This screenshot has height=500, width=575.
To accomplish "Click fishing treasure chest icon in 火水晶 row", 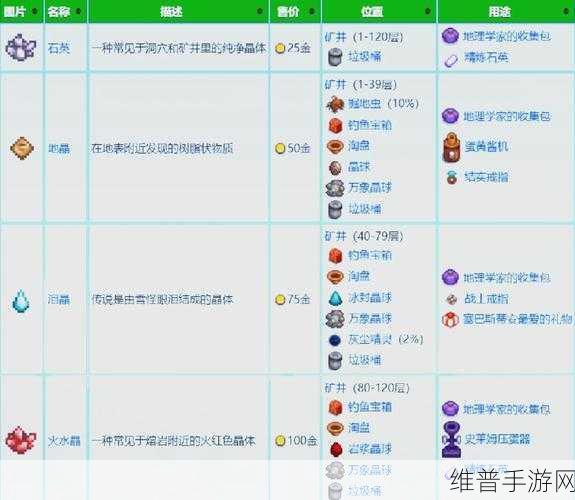I will (x=335, y=407).
